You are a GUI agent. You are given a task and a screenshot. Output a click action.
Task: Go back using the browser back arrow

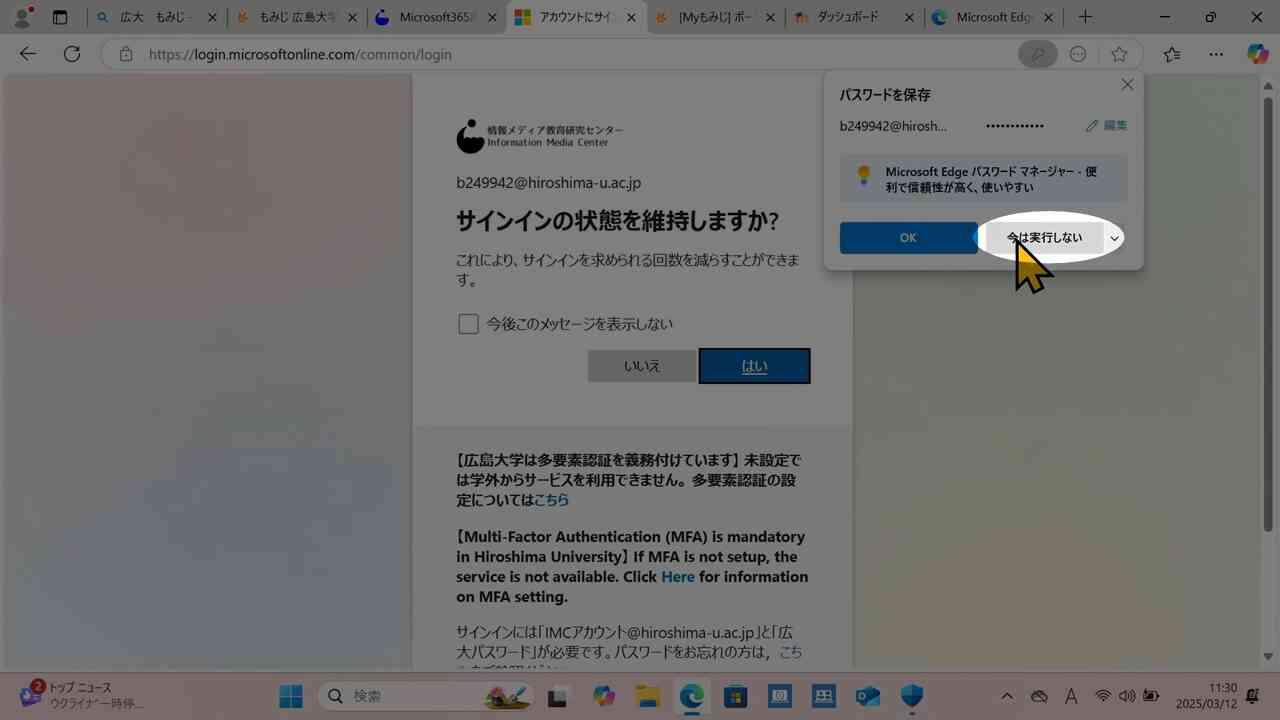point(27,54)
